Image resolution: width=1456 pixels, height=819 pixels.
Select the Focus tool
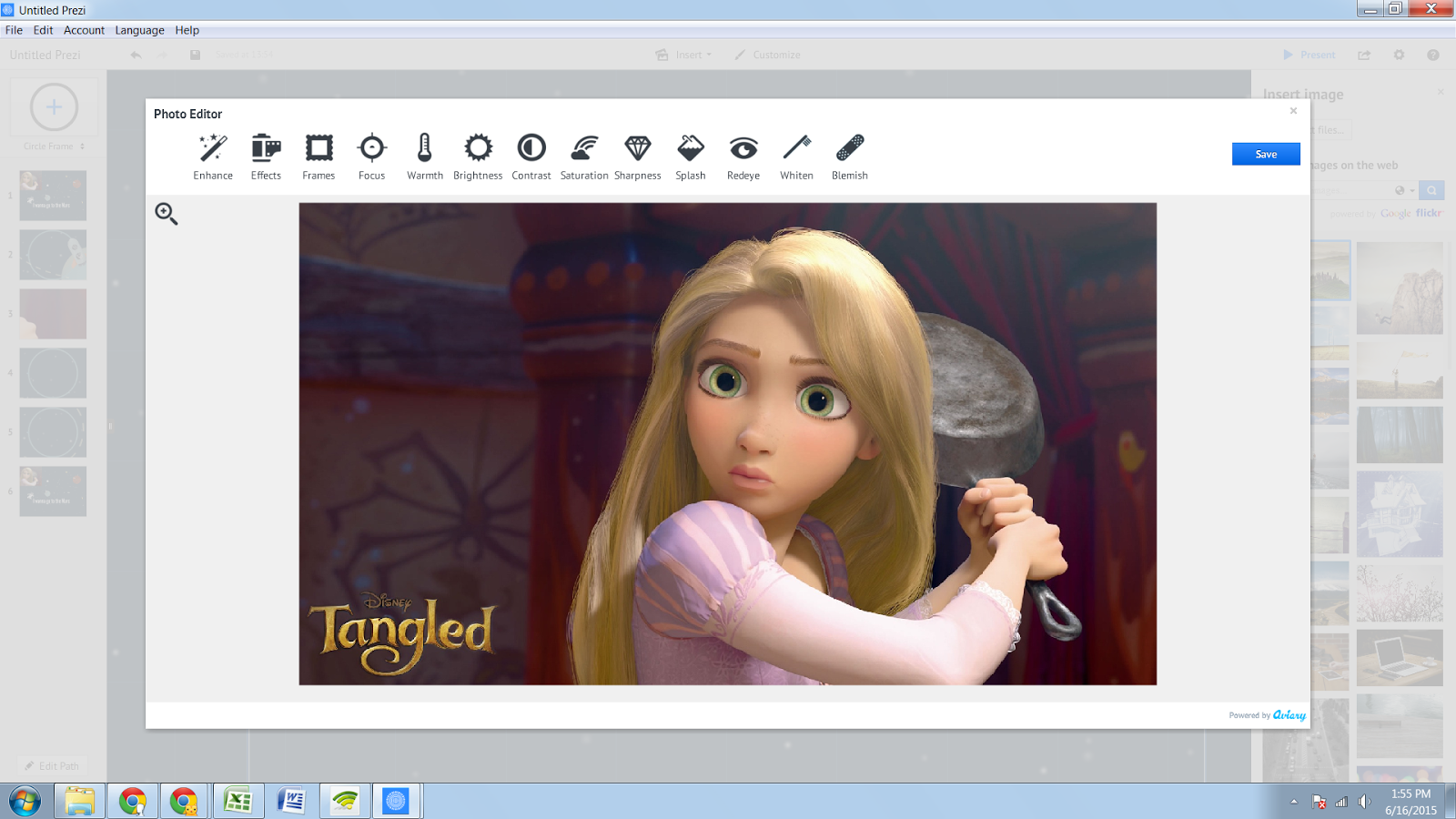click(x=371, y=157)
